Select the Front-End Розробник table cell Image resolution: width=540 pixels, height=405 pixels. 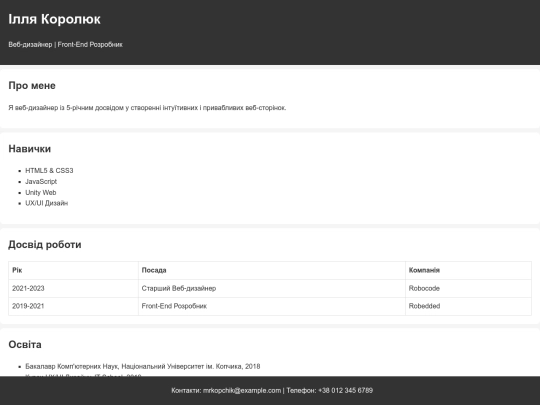point(272,306)
